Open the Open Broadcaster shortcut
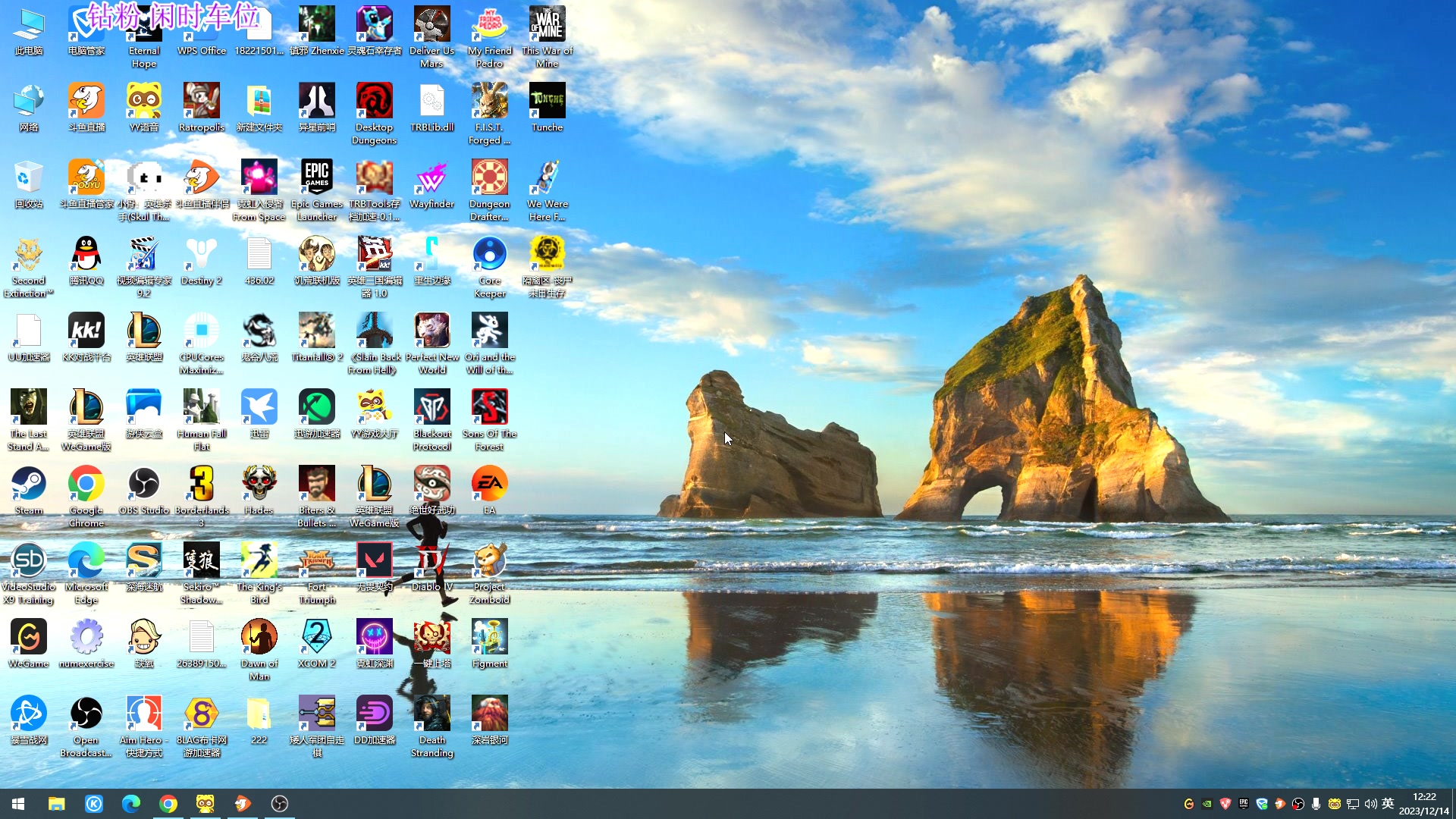1456x819 pixels. 86,726
